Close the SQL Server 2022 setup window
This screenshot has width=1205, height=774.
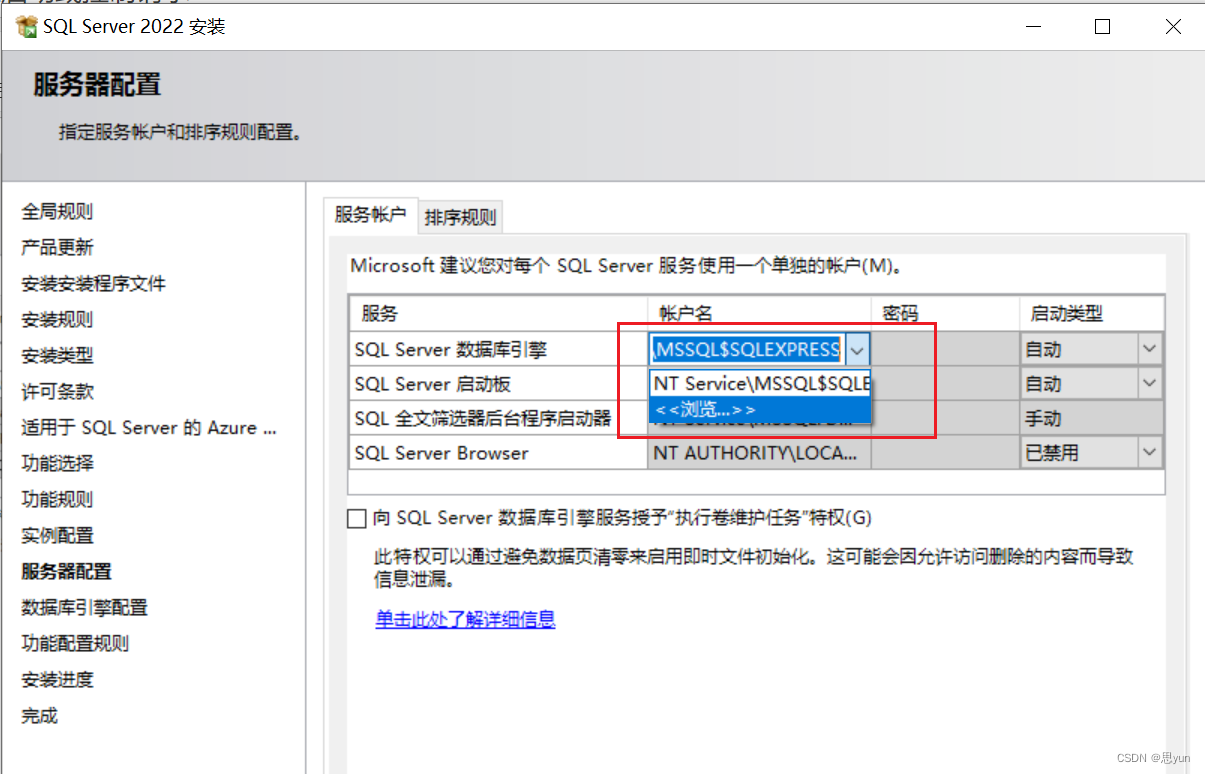tap(1173, 27)
